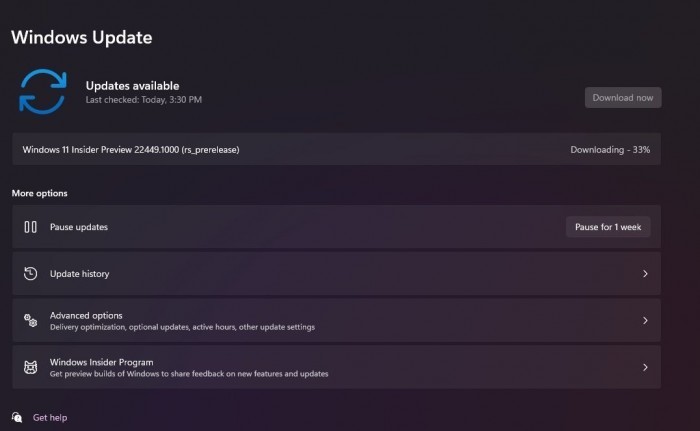This screenshot has height=431, width=700.
Task: Click the Last checked timestamp text
Action: 144,100
